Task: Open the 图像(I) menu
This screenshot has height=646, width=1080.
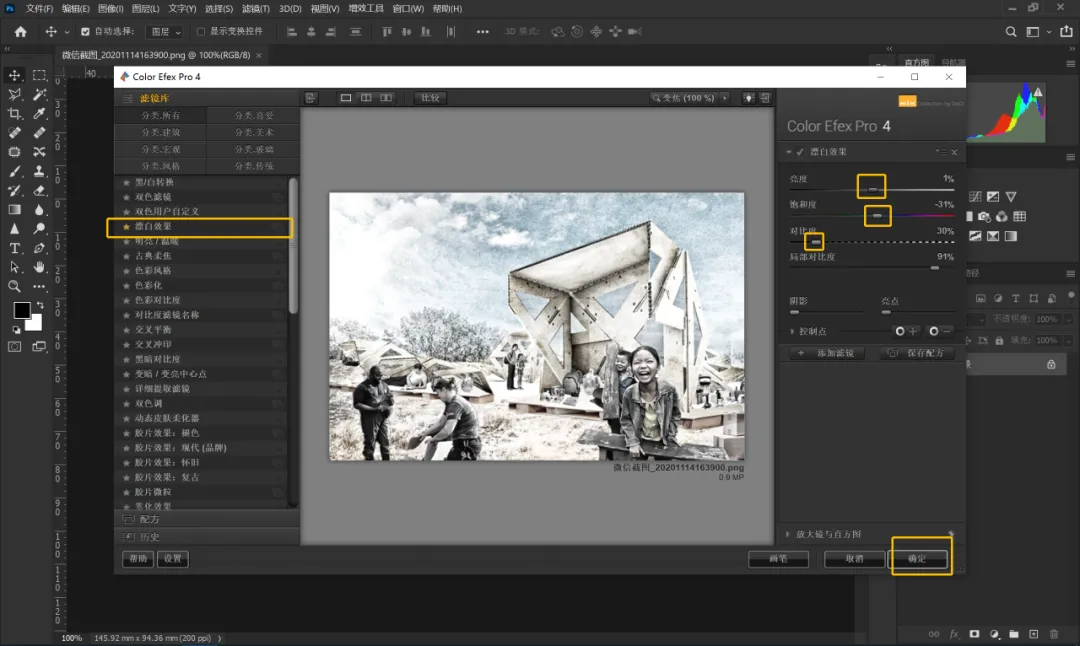Action: point(110,9)
